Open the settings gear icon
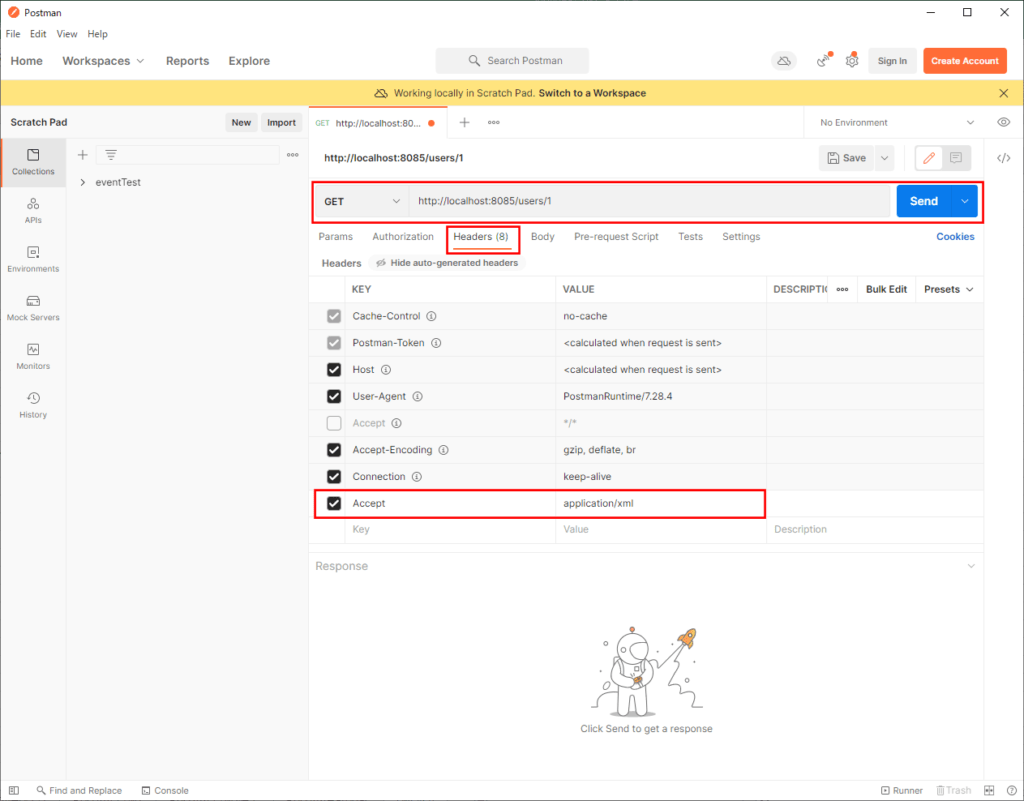 click(x=851, y=61)
